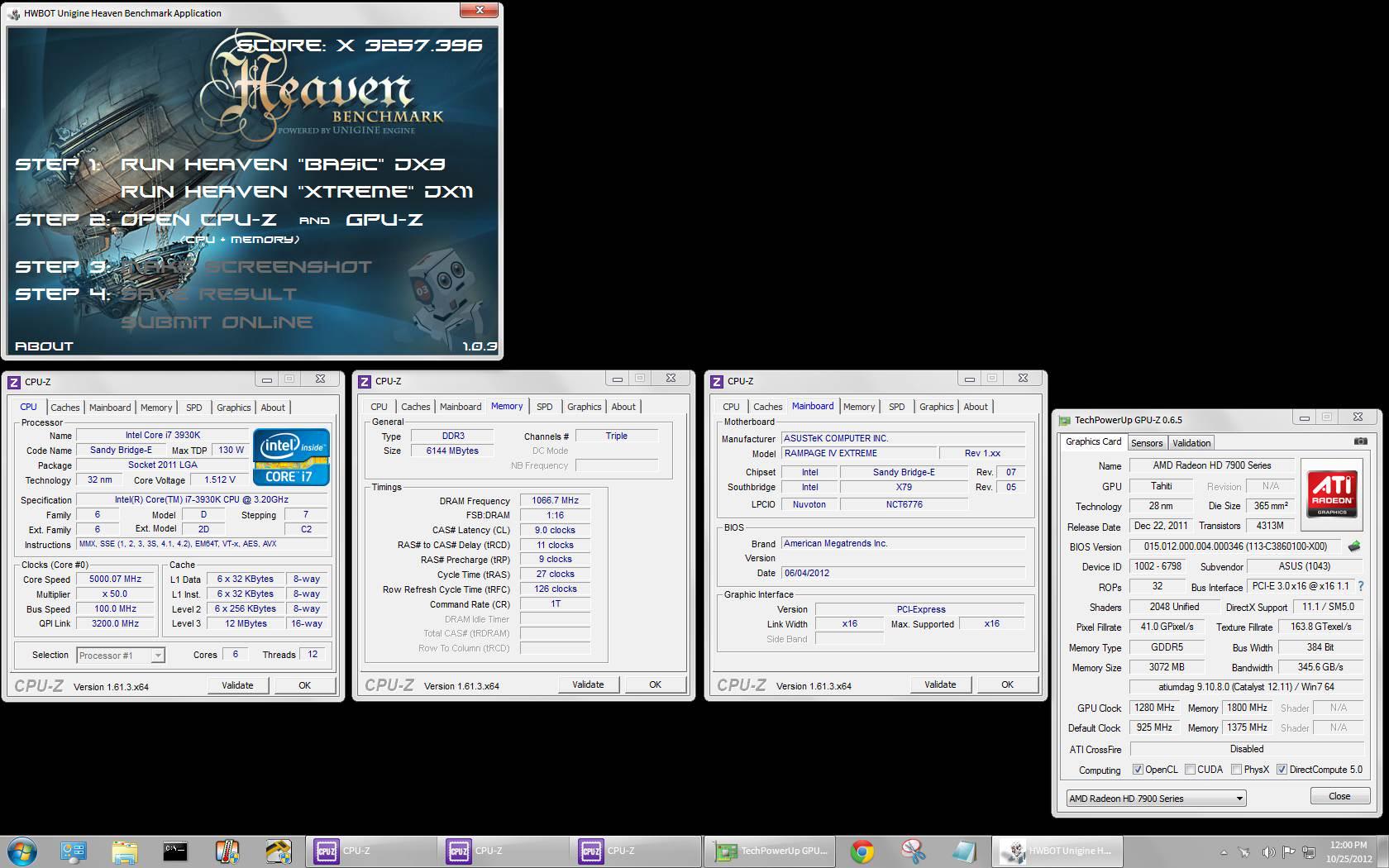Click Save Result in Heaven step 4
The height and width of the screenshot is (868, 1389).
(209, 294)
